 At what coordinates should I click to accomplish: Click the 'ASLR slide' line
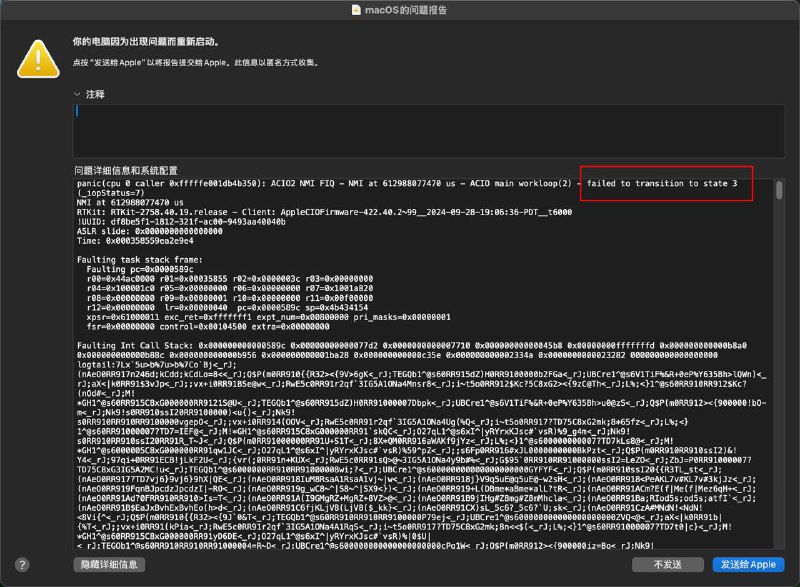pyautogui.click(x=149, y=231)
